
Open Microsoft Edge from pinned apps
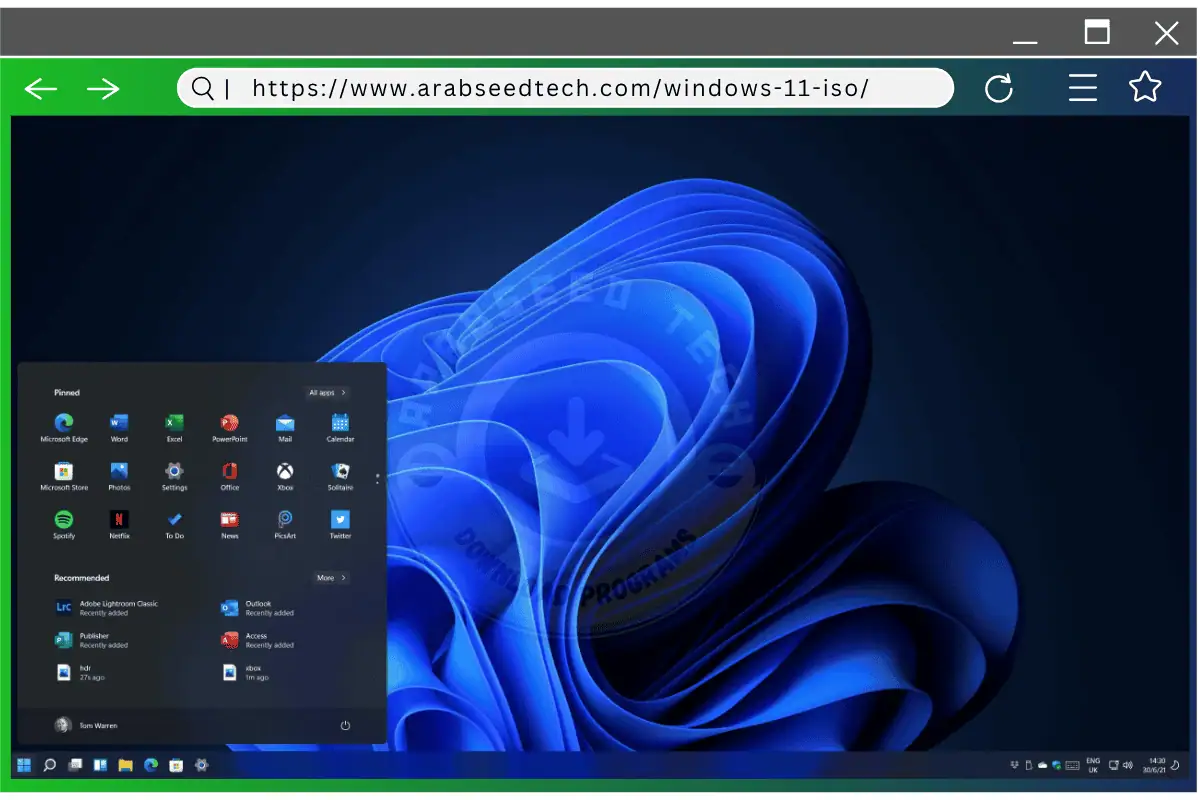64,423
